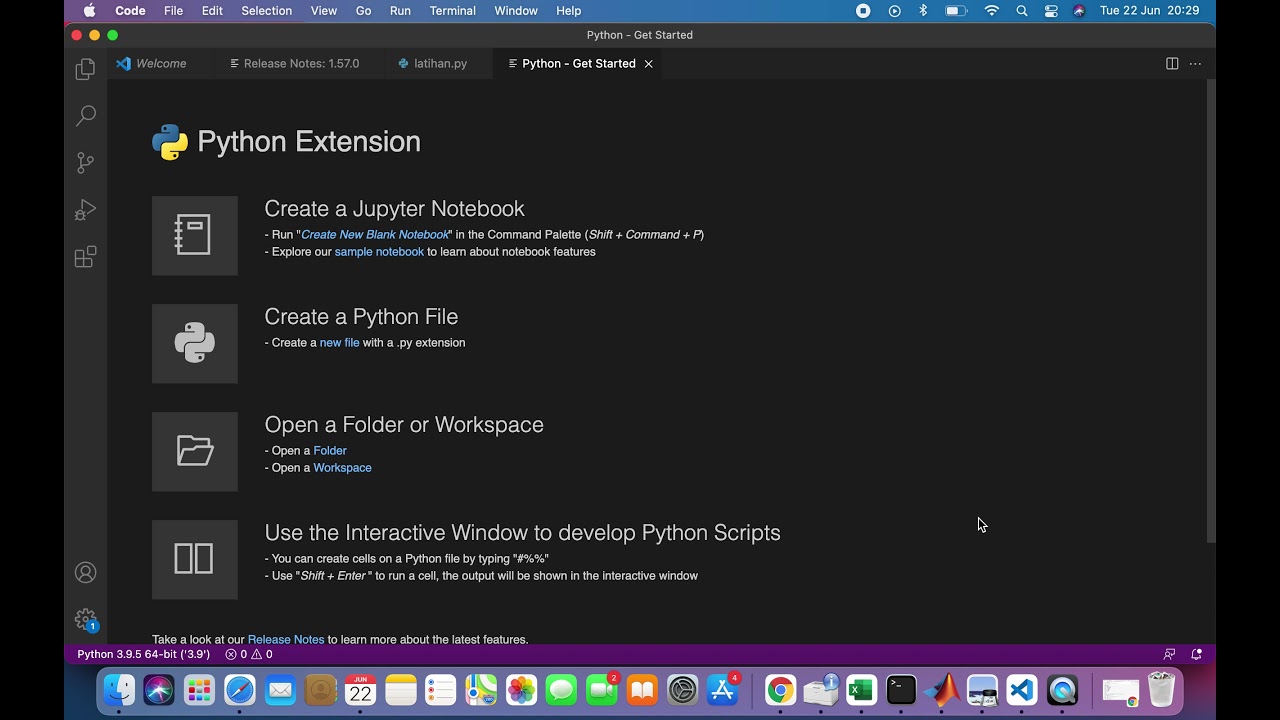The width and height of the screenshot is (1280, 720).
Task: Open the editor More Actions ellipsis menu
Action: [1195, 63]
